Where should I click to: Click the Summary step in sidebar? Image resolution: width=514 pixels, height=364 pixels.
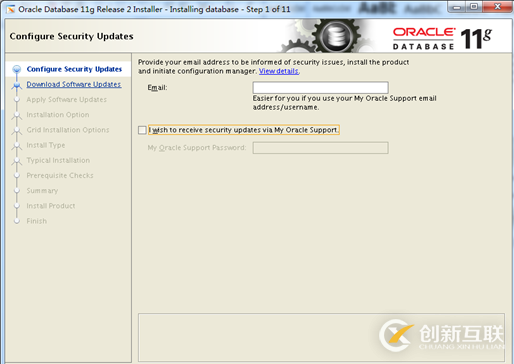tap(42, 191)
